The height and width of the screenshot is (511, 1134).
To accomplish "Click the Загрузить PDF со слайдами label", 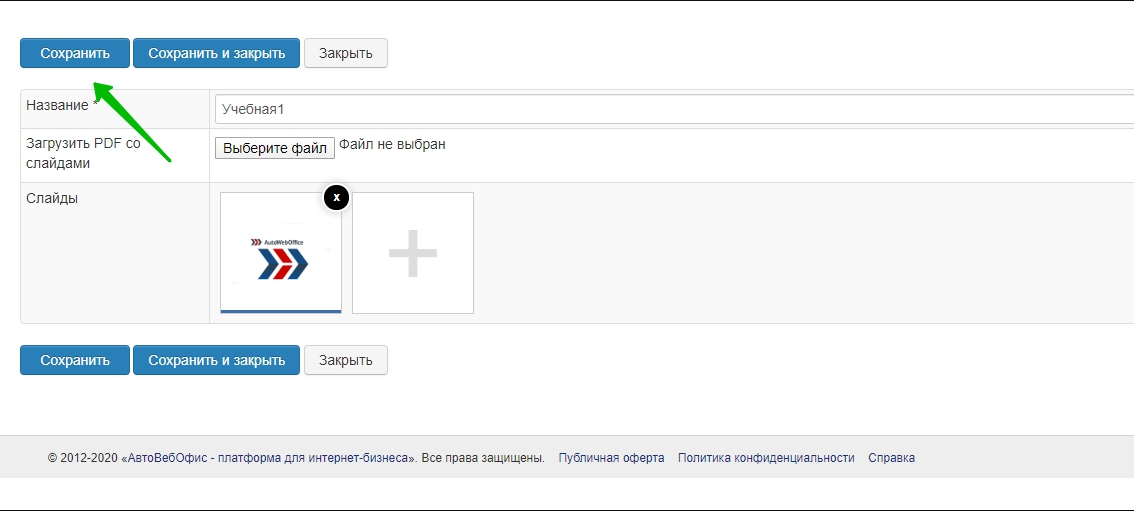I will pyautogui.click(x=83, y=153).
